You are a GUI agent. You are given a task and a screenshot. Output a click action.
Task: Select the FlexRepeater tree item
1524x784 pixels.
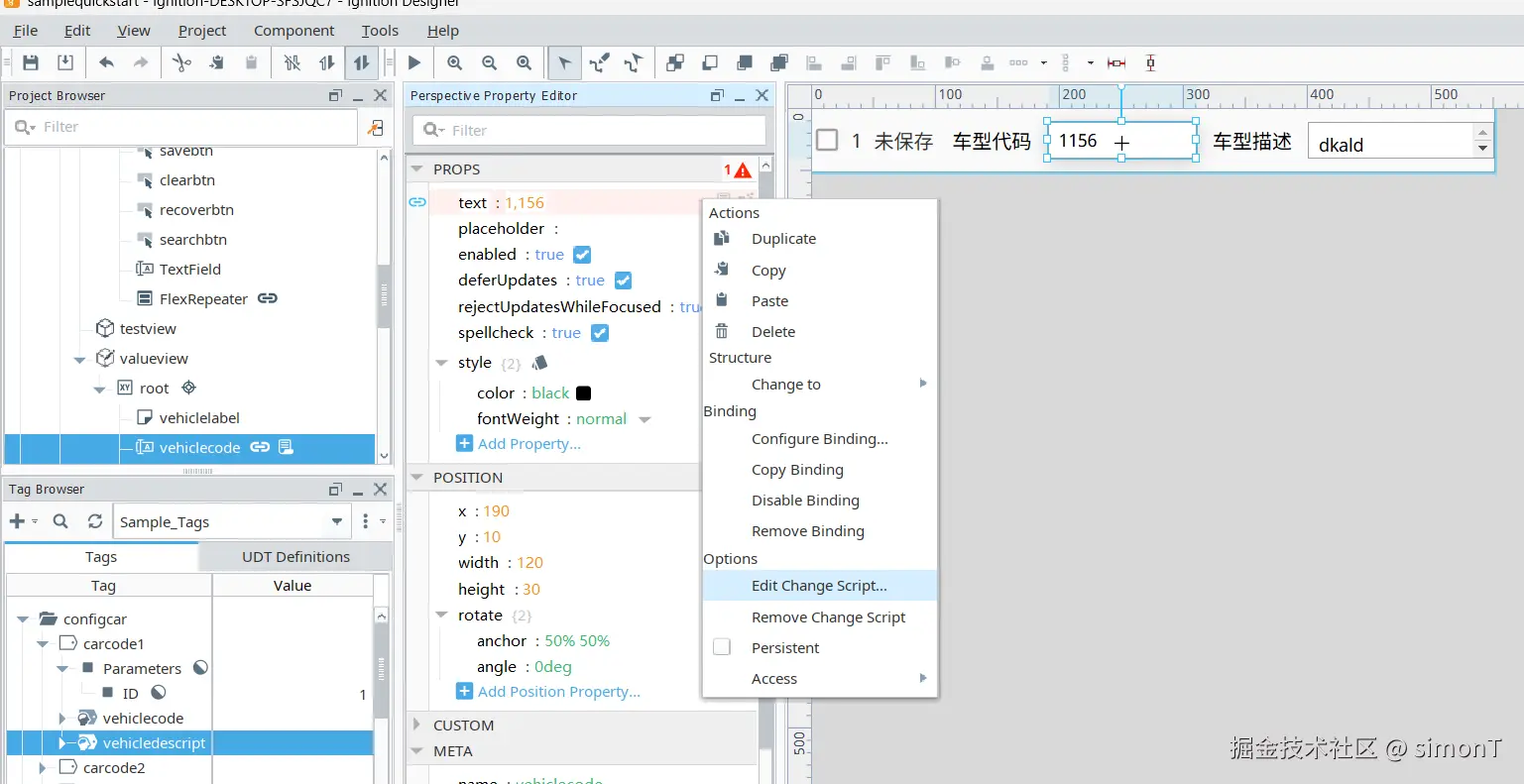coord(203,299)
